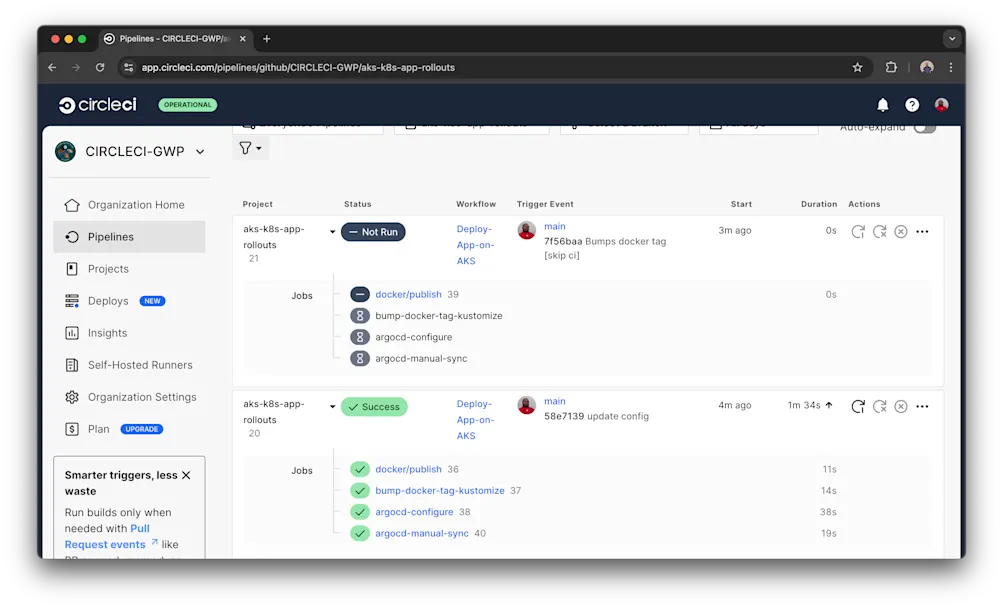Cancel workflow icon for pipeline 20
This screenshot has width=1003, height=608.
(901, 406)
